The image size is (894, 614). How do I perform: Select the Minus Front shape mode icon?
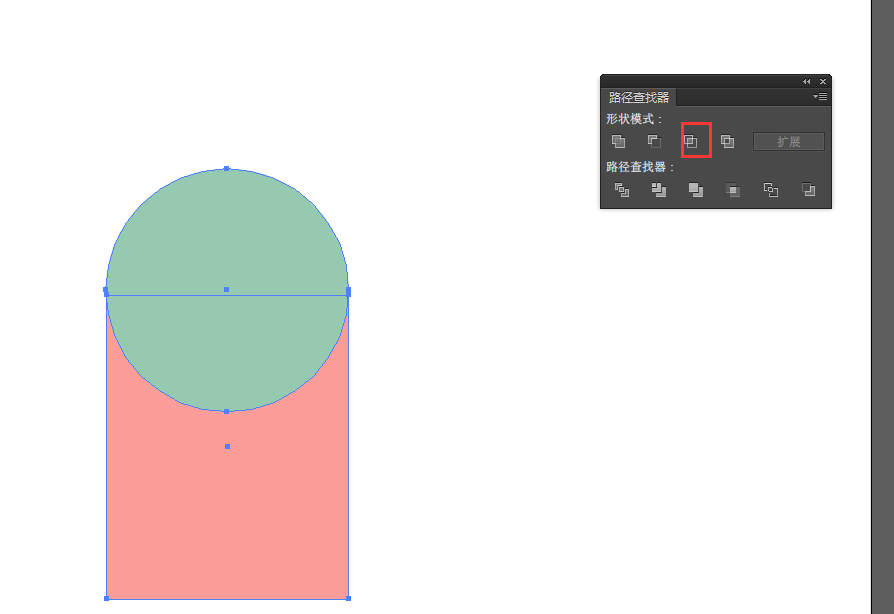[653, 140]
